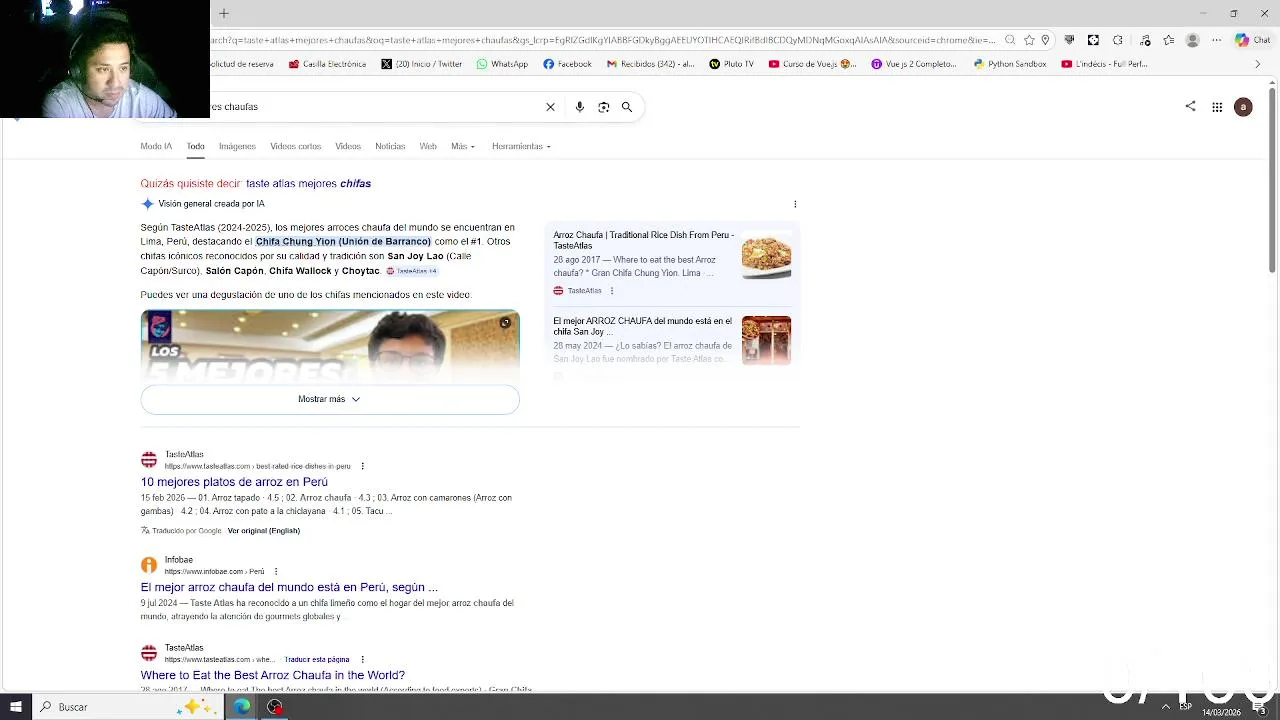This screenshot has height=720, width=1280.
Task: Show more bookmarks overflow chevron
Action: click(x=1258, y=64)
